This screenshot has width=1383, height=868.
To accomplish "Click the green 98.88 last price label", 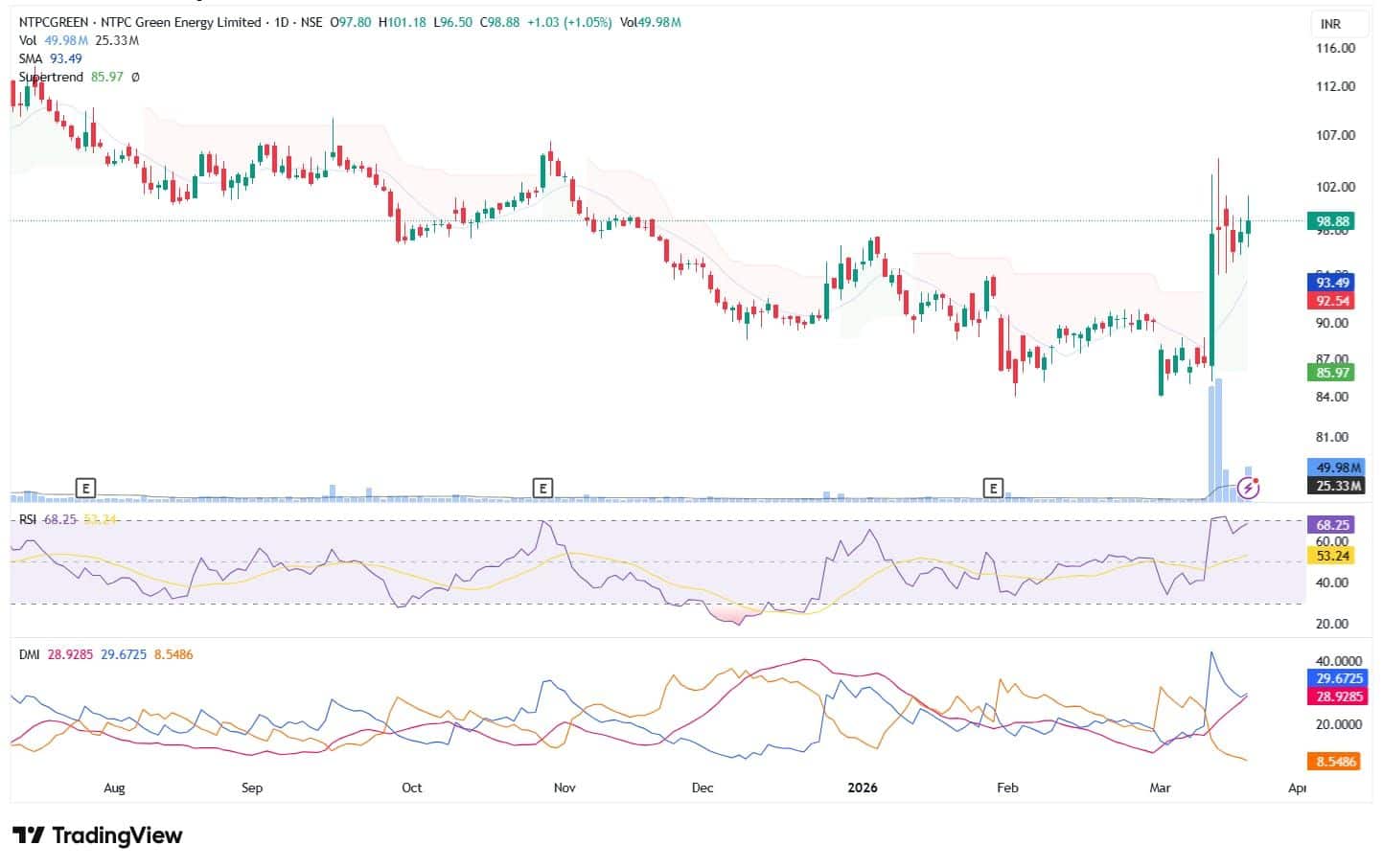I will (x=1332, y=221).
